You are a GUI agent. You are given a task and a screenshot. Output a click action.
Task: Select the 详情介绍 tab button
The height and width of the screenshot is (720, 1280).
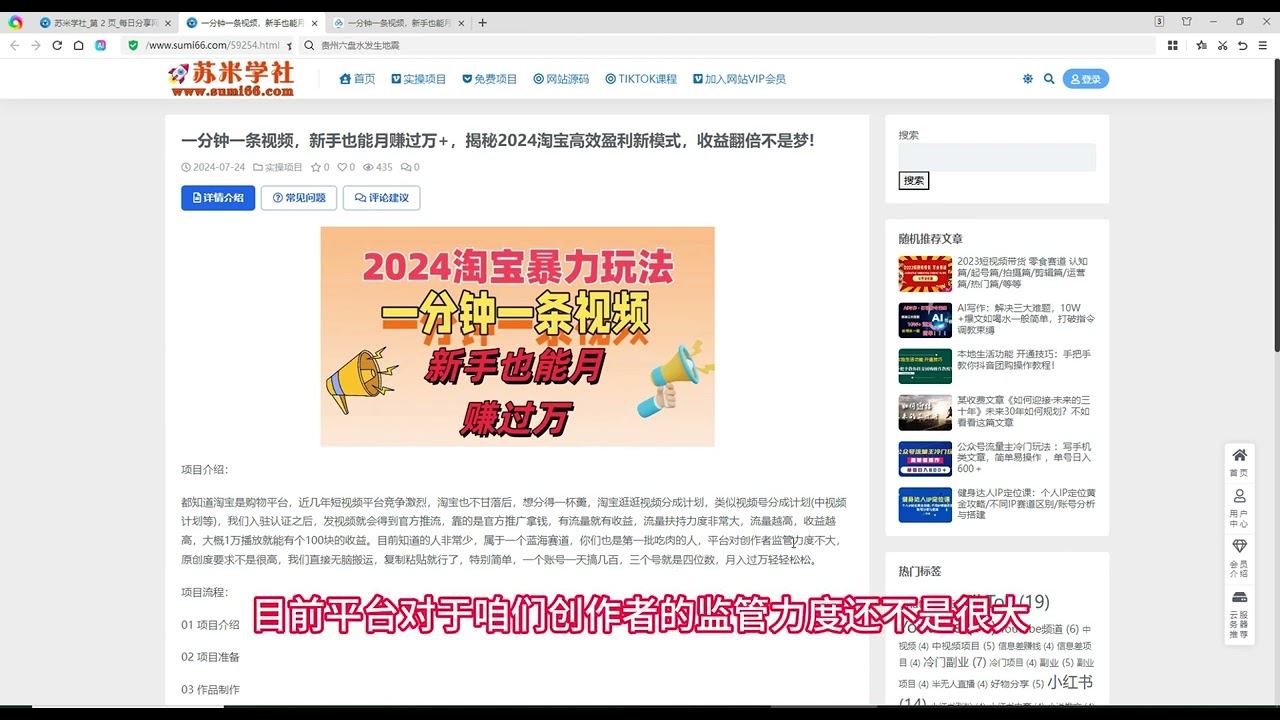(218, 198)
